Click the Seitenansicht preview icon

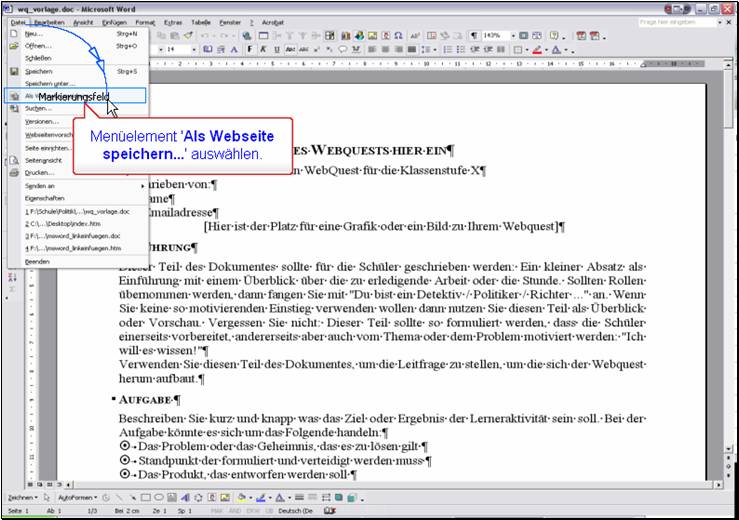point(14,159)
